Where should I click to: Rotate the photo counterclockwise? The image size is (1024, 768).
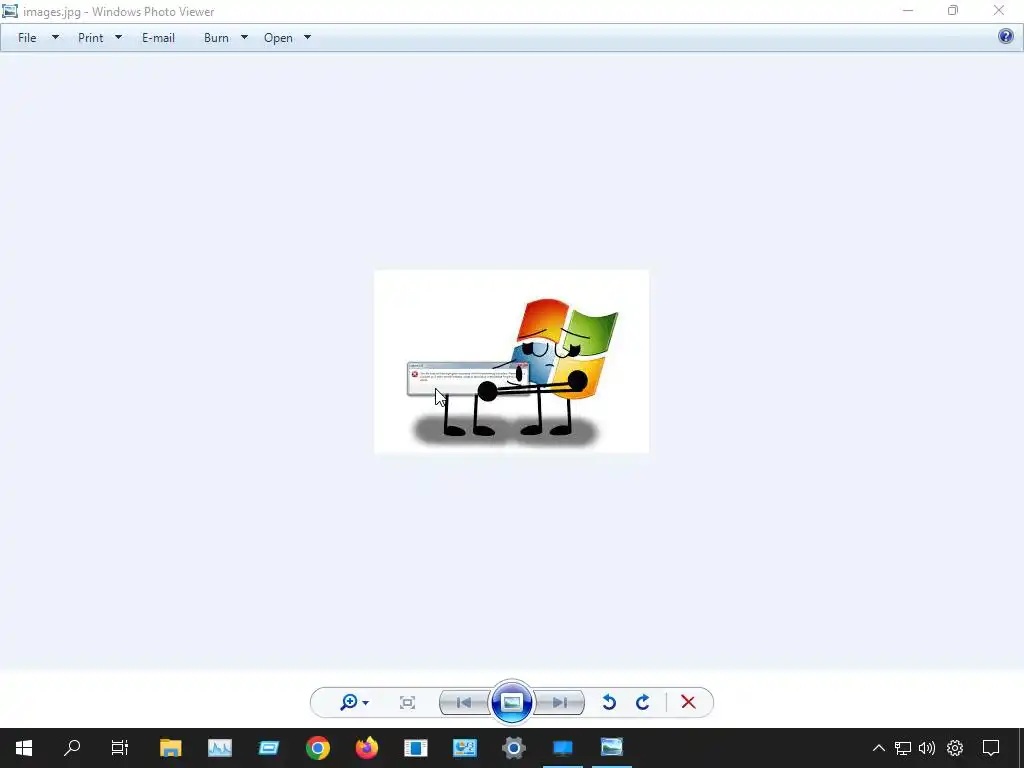tap(609, 702)
